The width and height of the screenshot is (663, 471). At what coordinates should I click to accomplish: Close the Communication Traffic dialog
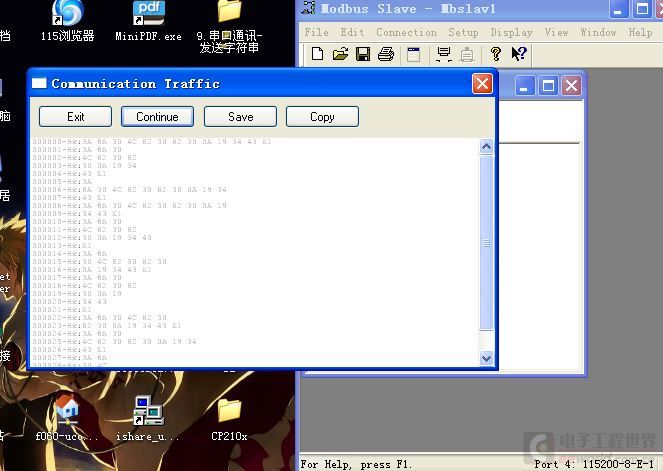click(x=482, y=83)
